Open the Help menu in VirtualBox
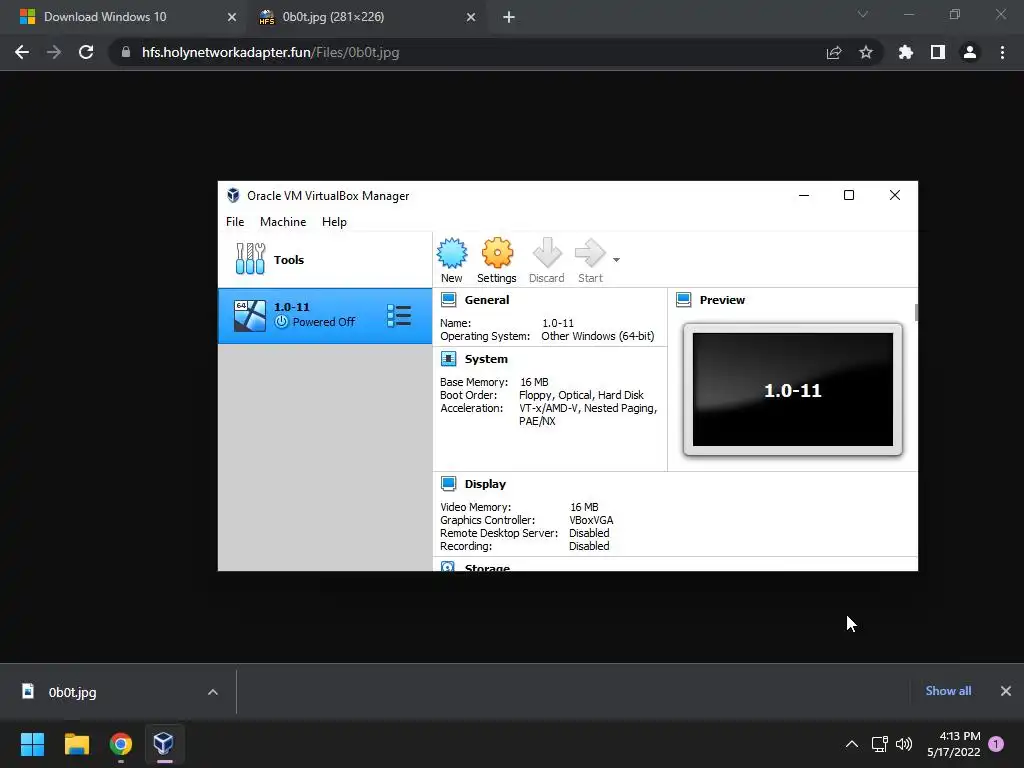 pyautogui.click(x=334, y=221)
